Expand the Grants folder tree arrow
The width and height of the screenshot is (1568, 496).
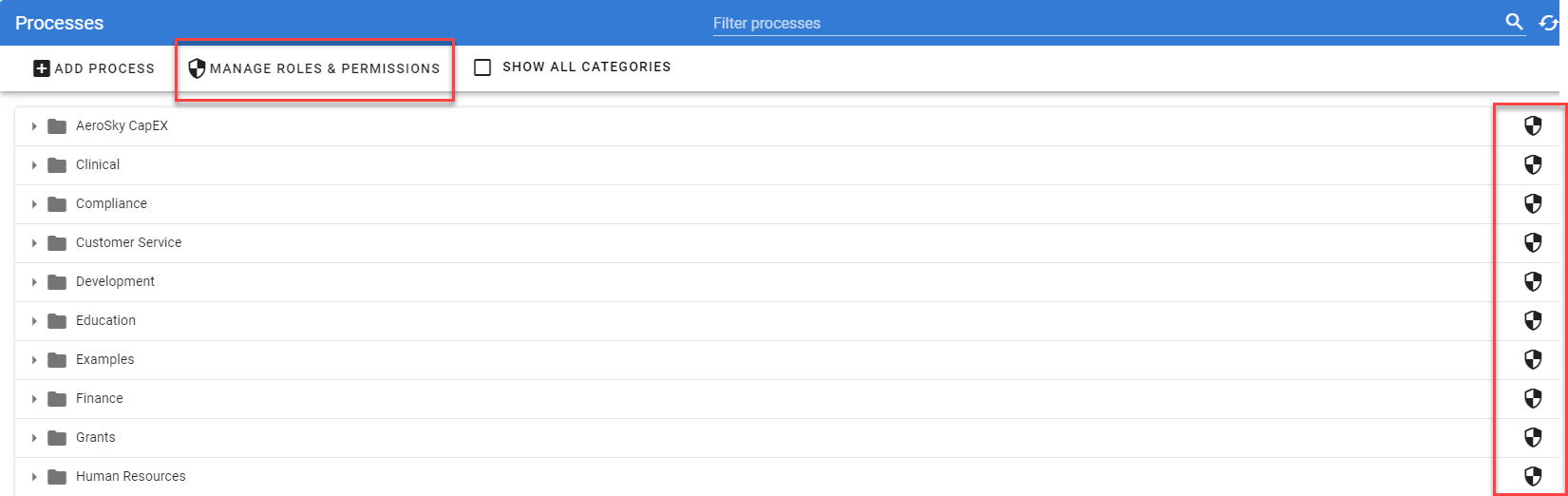click(x=34, y=438)
